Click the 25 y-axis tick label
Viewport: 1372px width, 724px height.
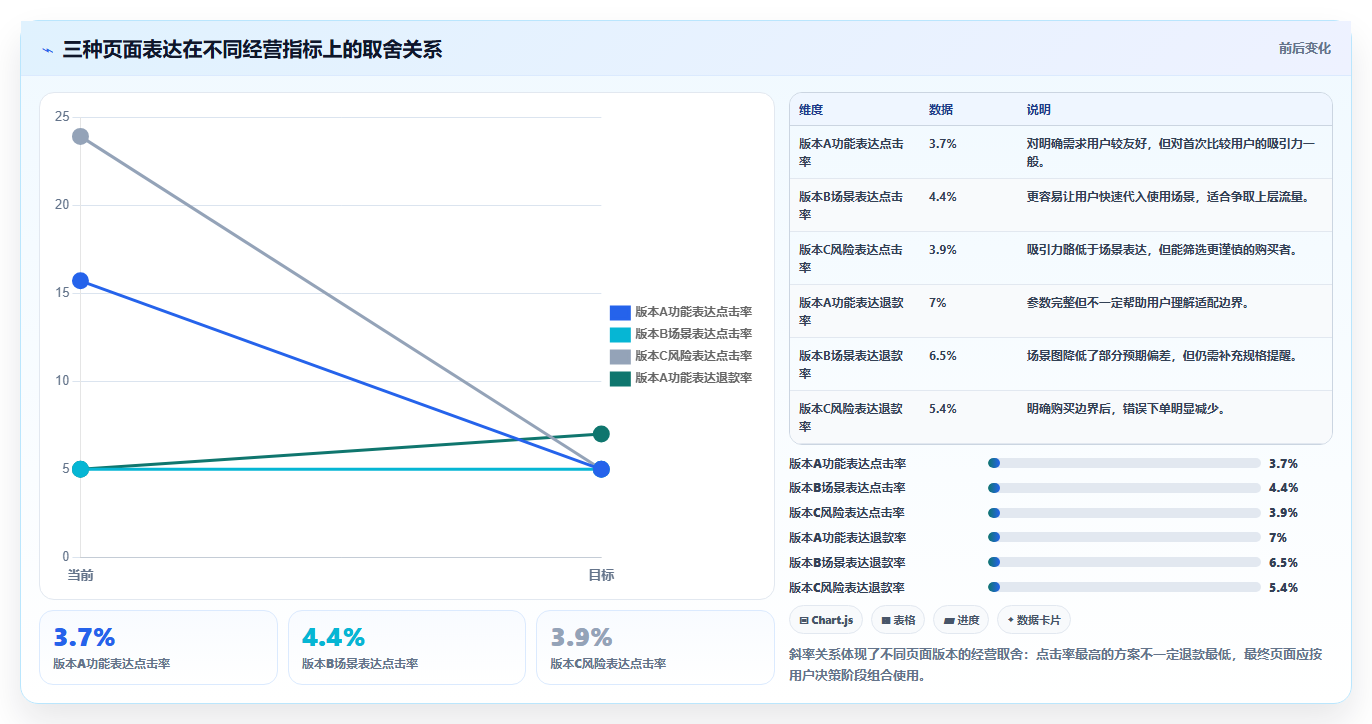click(x=62, y=117)
